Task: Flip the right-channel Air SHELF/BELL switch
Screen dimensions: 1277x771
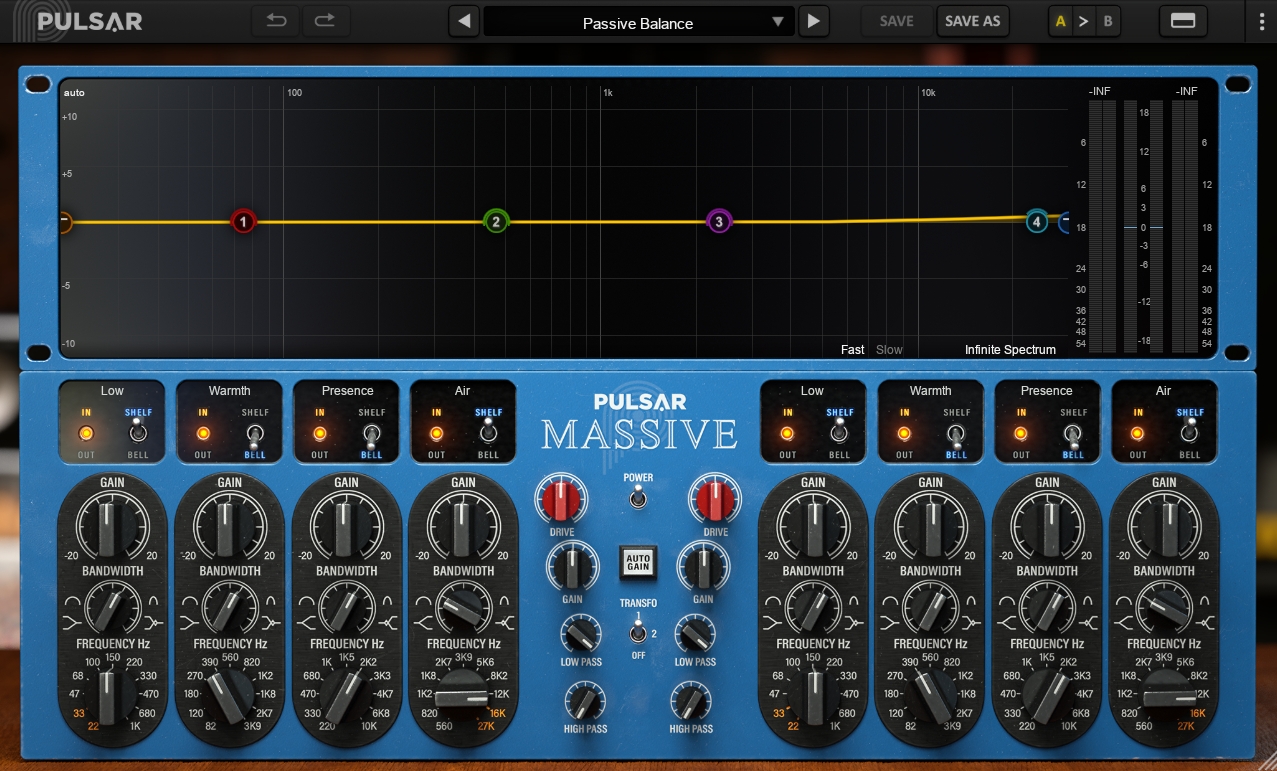Action: [1189, 433]
